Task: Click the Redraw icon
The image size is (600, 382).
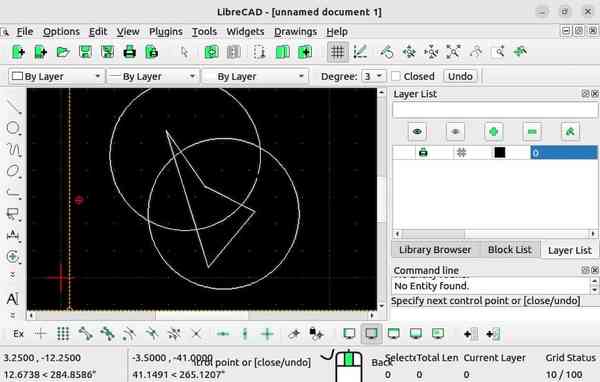Action: coord(386,52)
